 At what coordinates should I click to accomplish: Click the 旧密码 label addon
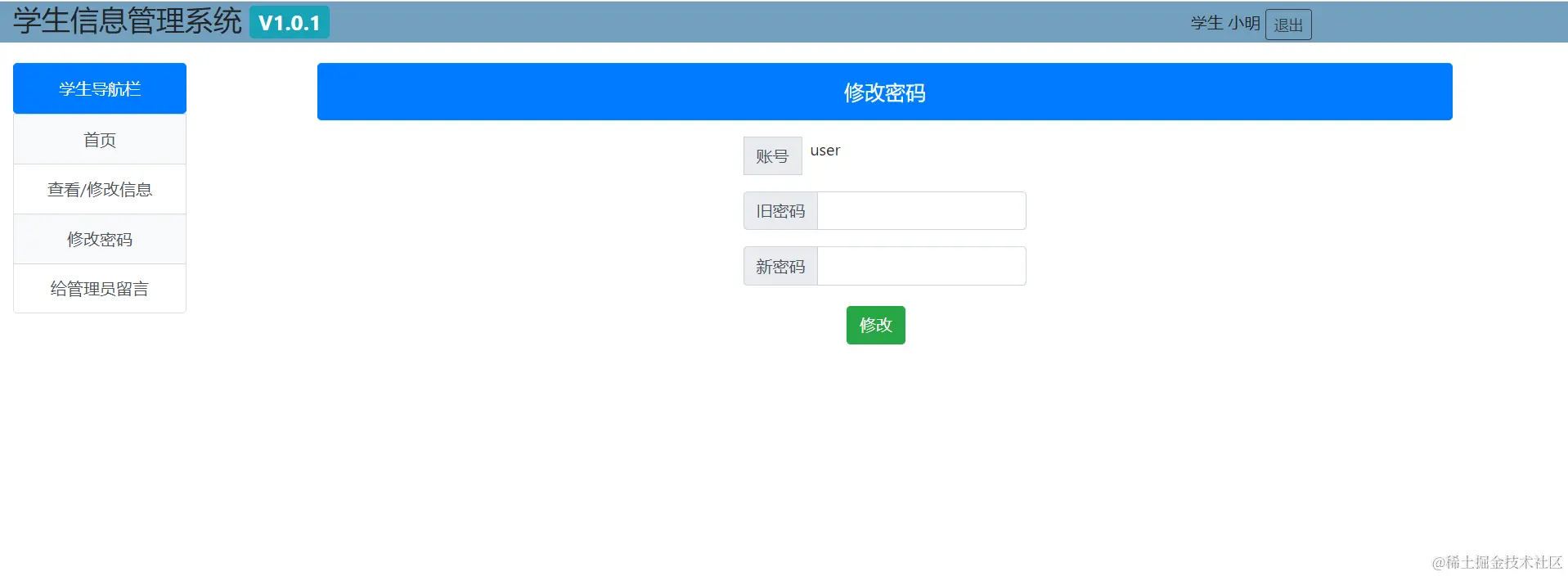780,211
